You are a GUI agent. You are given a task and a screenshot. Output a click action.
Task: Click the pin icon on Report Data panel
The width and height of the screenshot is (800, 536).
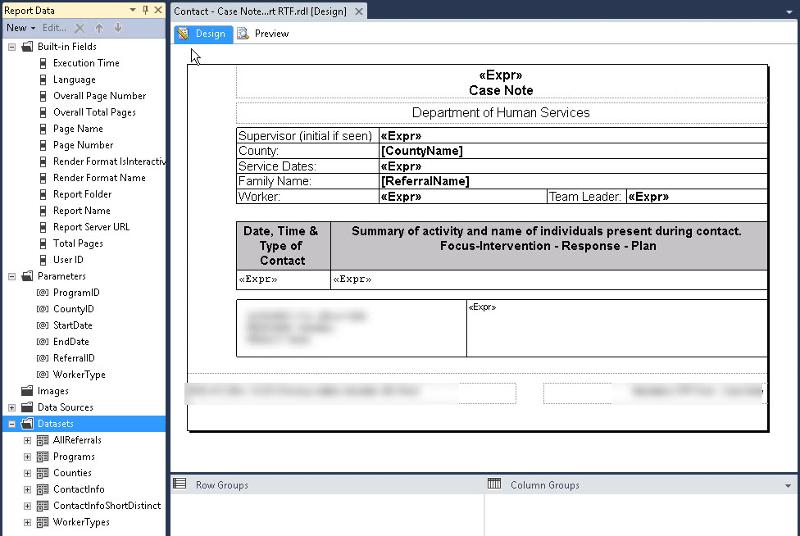point(145,10)
